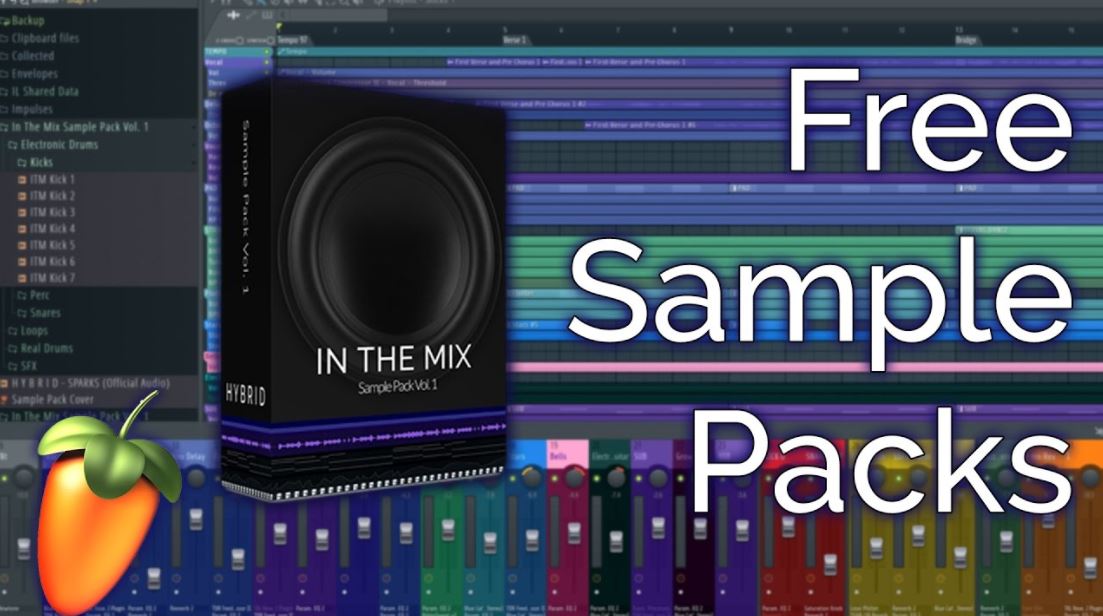Click the Sample Pack Cover file icon

pos(4,399)
